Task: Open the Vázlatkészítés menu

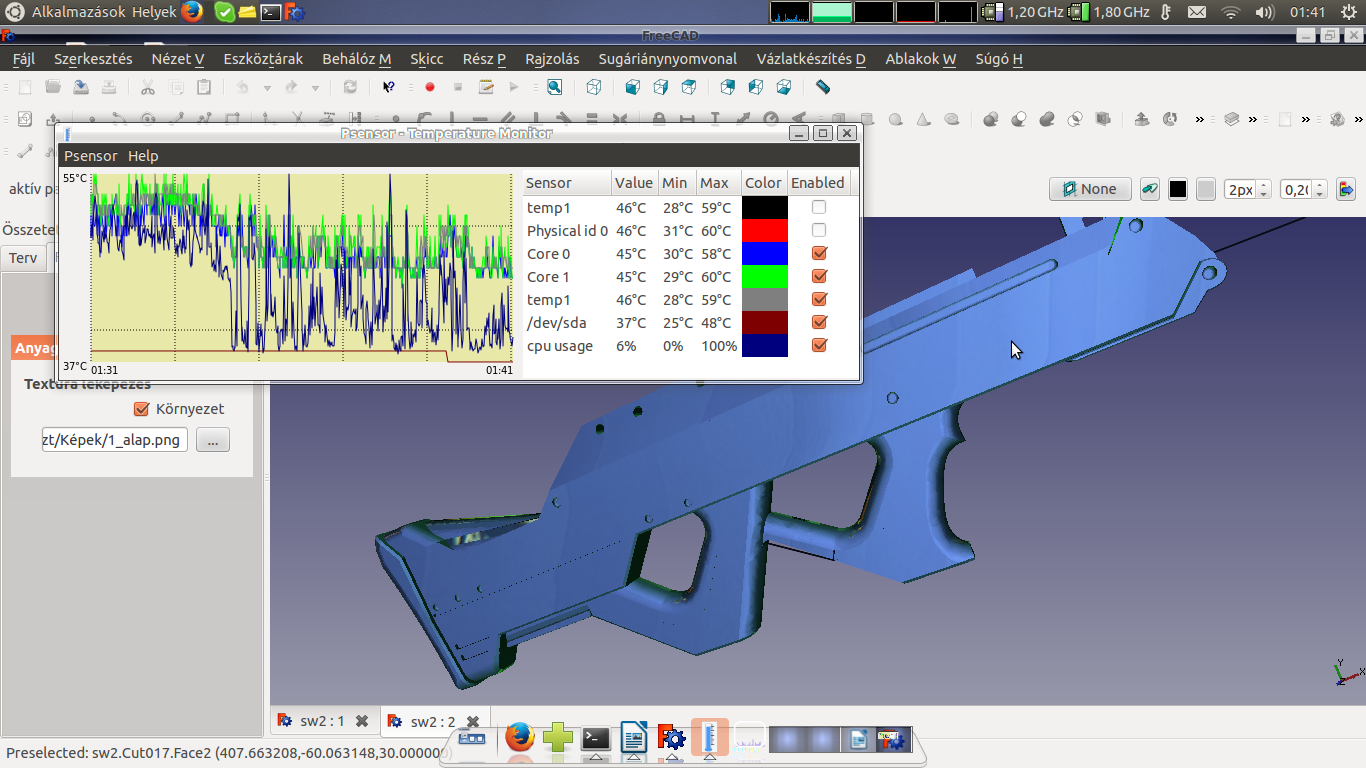Action: coord(811,59)
